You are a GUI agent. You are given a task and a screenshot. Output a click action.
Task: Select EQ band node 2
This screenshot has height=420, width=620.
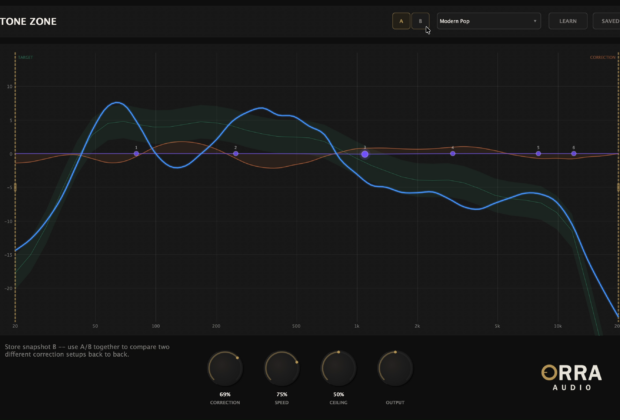point(236,153)
